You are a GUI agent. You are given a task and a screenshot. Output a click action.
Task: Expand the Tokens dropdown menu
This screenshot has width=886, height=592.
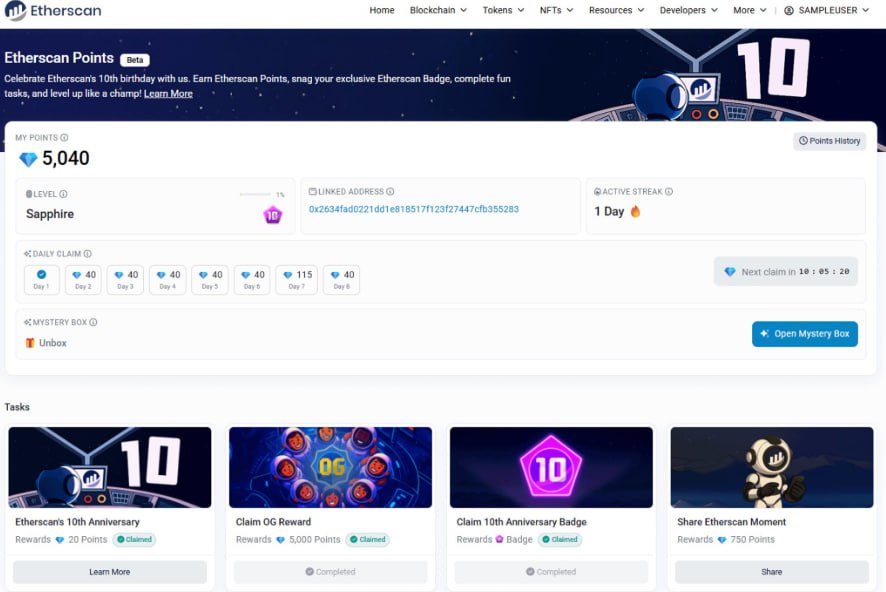click(503, 10)
